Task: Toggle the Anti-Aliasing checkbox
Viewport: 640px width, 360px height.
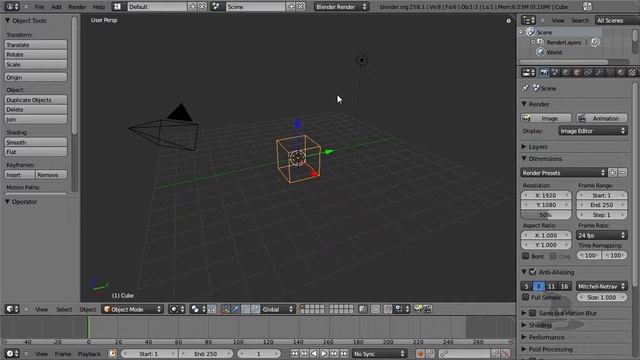Action: point(533,272)
